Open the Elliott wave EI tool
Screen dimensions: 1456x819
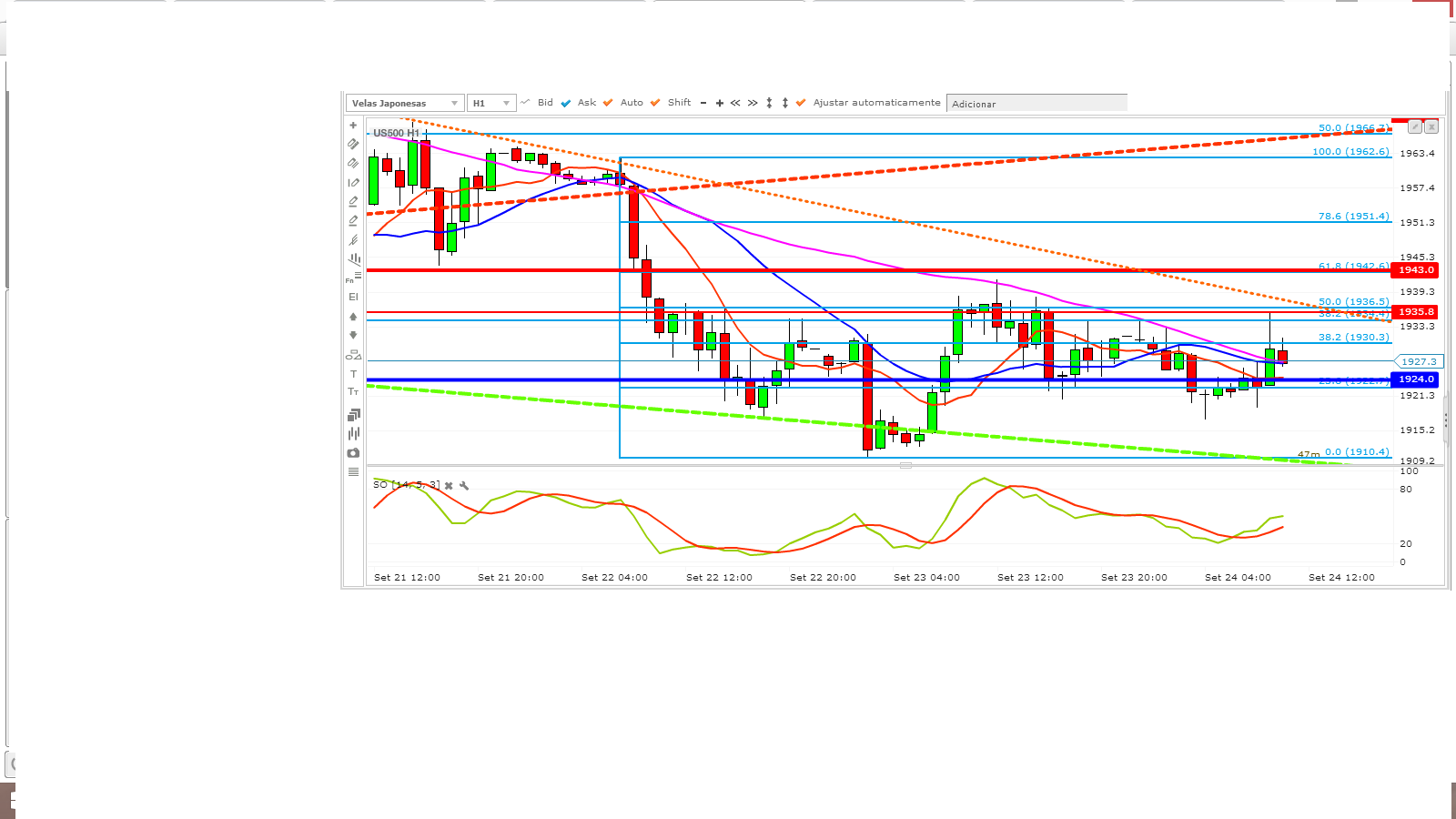[x=353, y=297]
